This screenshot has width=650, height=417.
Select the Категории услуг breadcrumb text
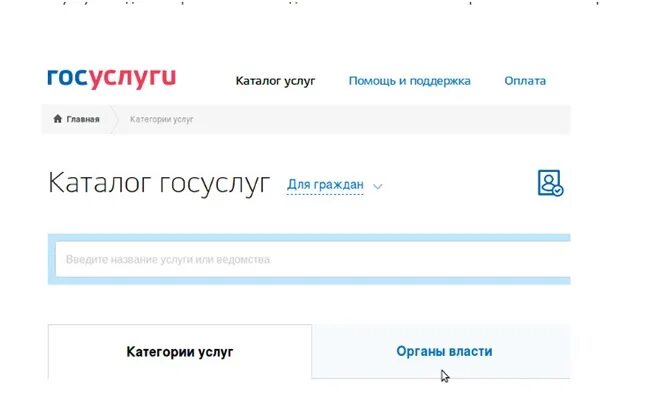(161, 119)
